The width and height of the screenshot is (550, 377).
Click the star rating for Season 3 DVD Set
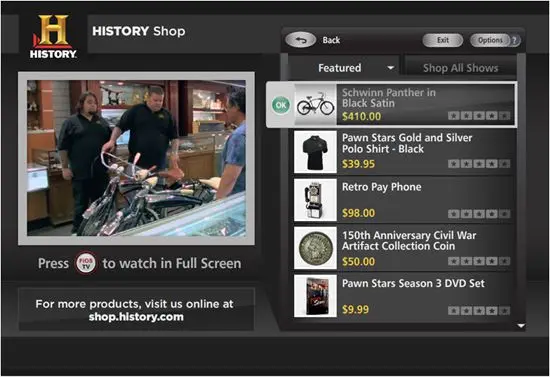479,311
